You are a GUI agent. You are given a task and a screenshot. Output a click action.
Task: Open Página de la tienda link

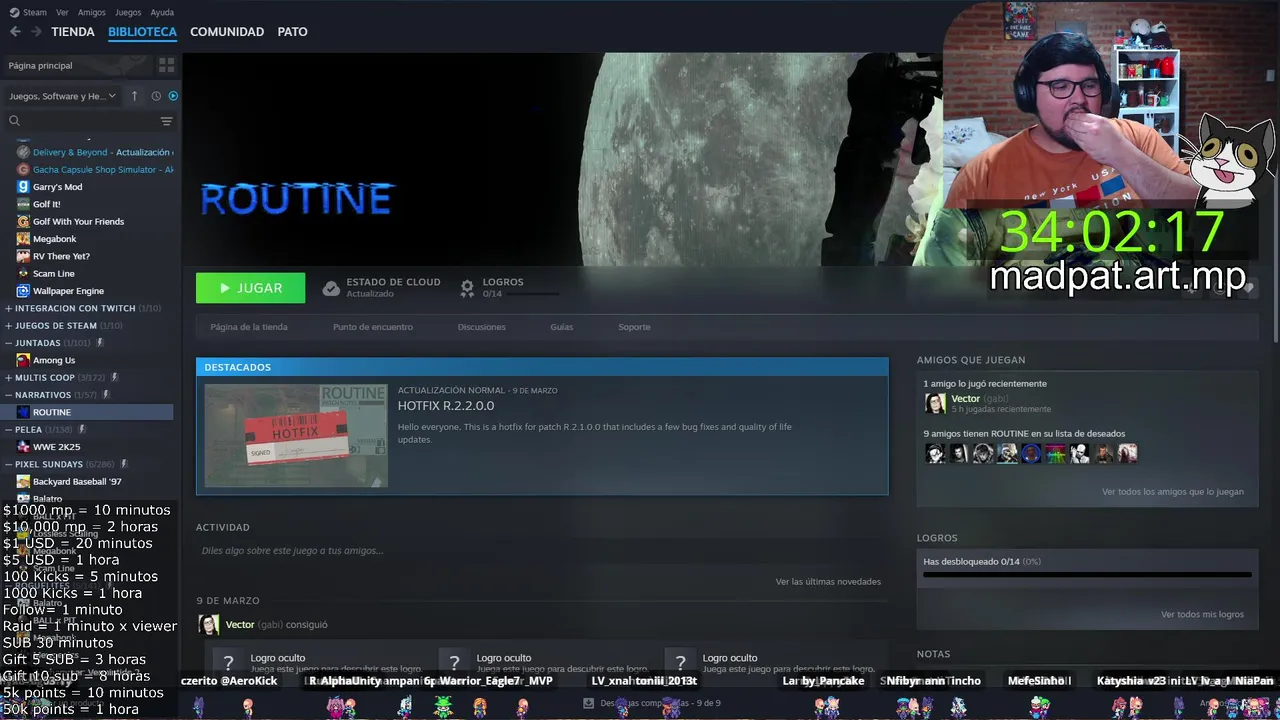tap(249, 327)
